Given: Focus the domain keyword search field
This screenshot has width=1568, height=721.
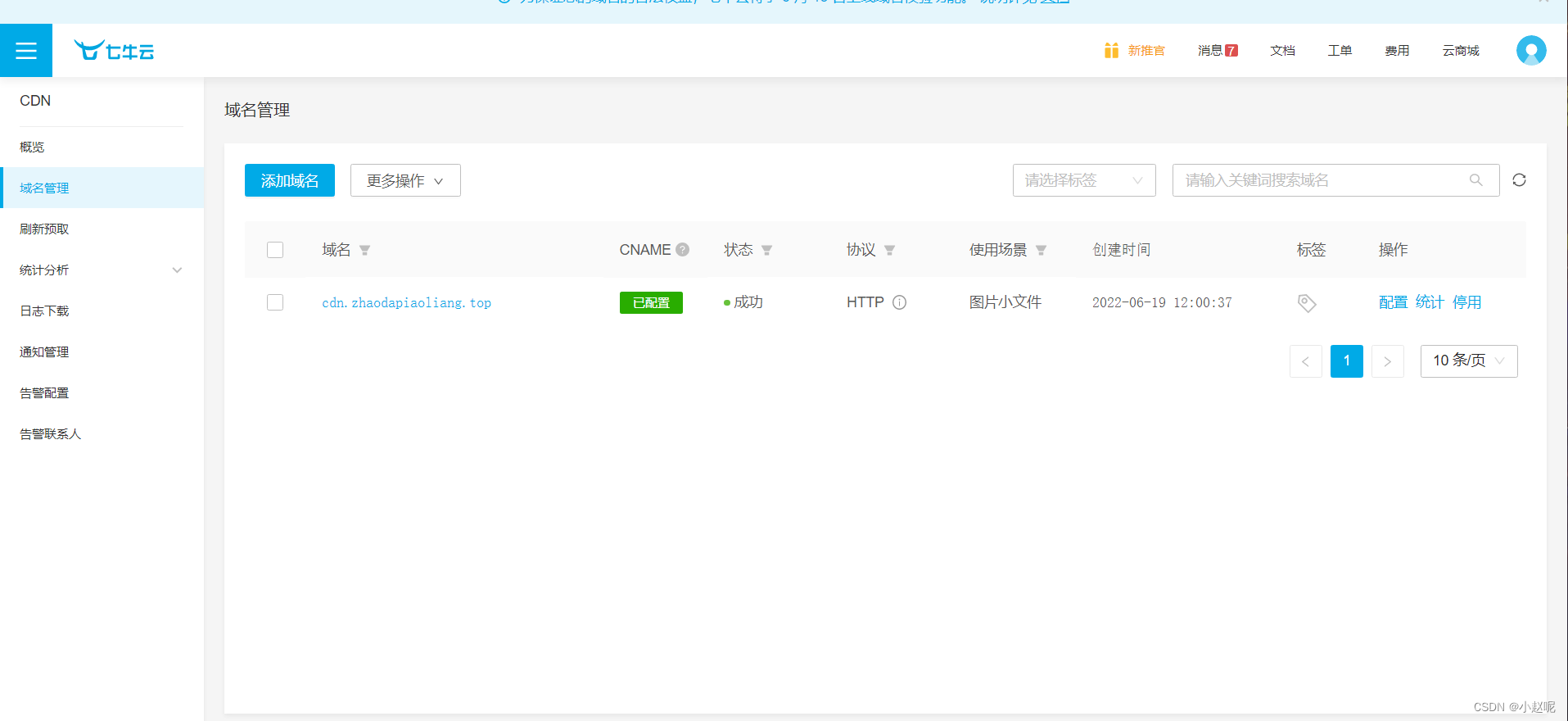Looking at the screenshot, I should pyautogui.click(x=1335, y=180).
